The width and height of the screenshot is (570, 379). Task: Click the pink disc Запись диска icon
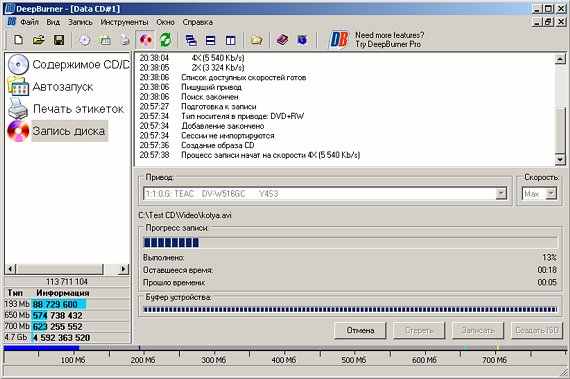tap(18, 131)
